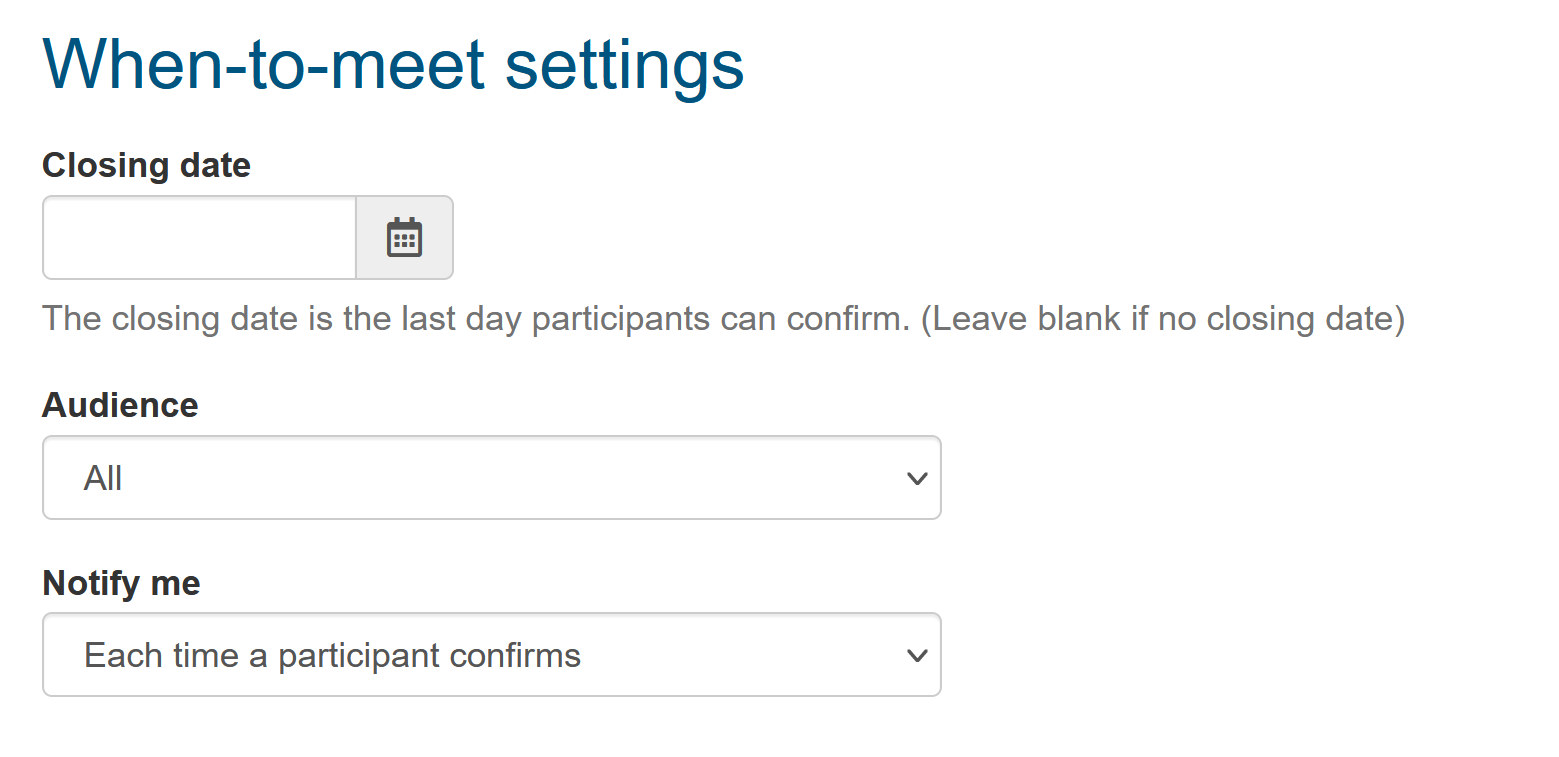This screenshot has width=1559, height=757.
Task: Click the closing date help text
Action: pos(723,319)
